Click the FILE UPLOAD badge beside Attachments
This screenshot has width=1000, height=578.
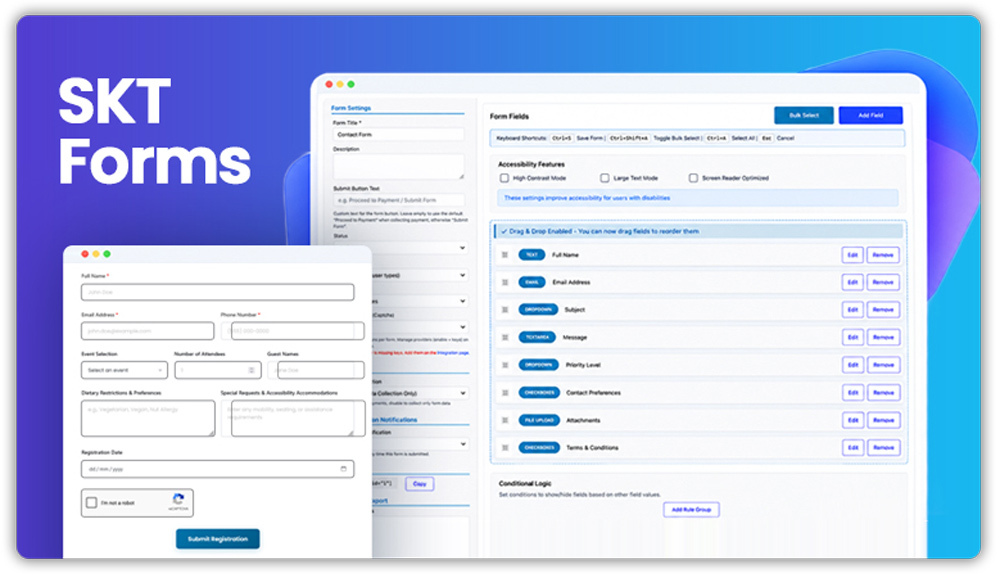pyautogui.click(x=540, y=420)
